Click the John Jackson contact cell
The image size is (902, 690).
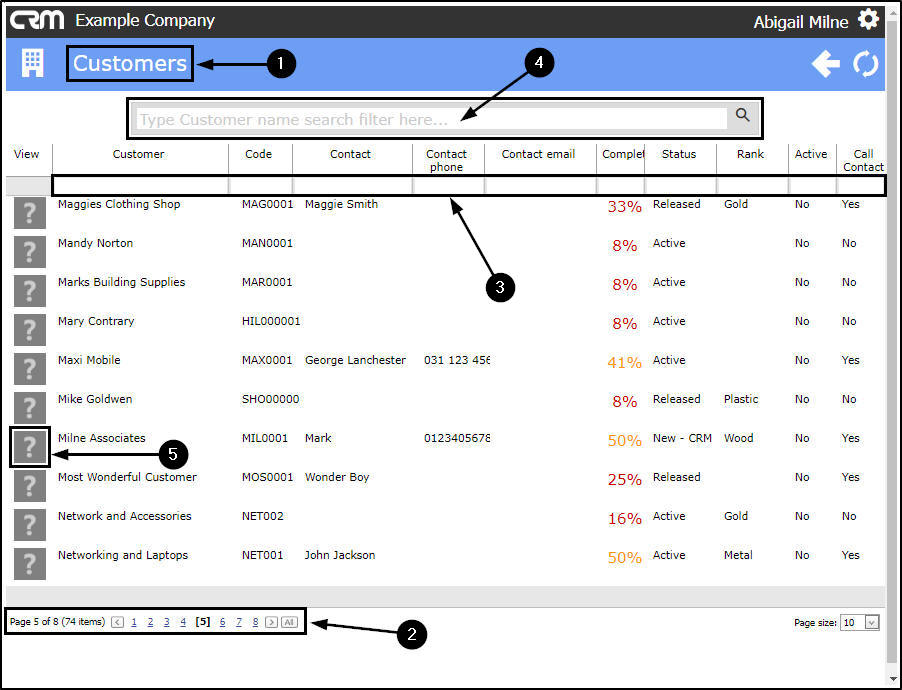[339, 555]
